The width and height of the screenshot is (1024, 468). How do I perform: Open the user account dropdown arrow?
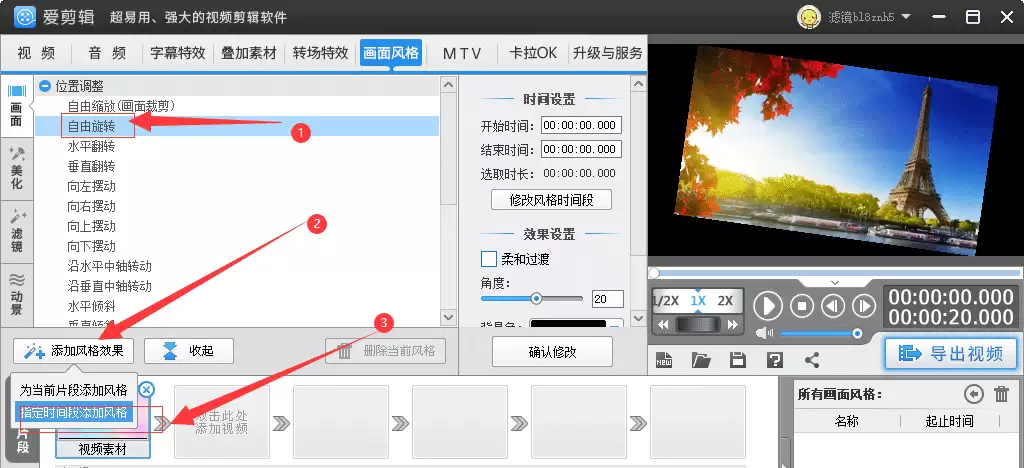click(906, 16)
